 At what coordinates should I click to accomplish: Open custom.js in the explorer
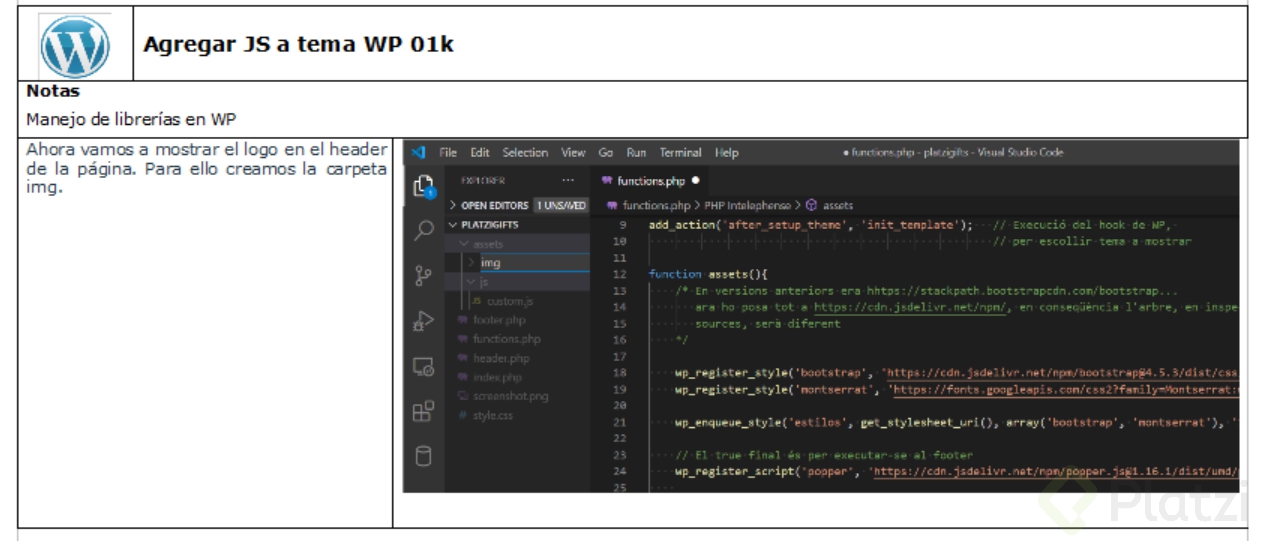(510, 301)
